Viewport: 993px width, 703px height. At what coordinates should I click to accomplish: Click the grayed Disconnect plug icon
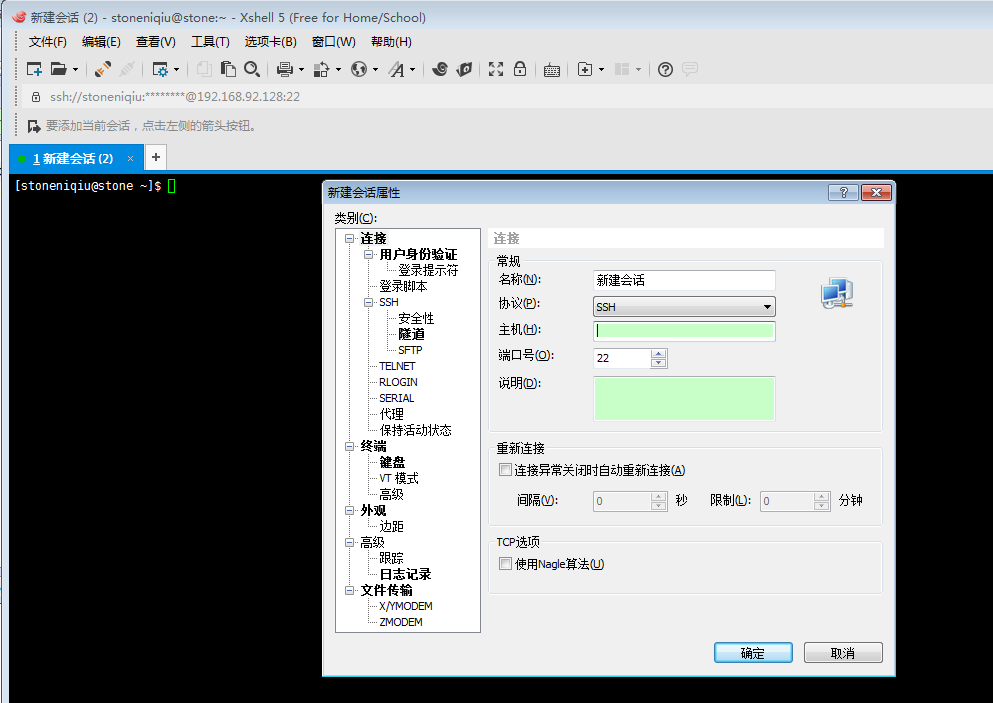point(127,69)
